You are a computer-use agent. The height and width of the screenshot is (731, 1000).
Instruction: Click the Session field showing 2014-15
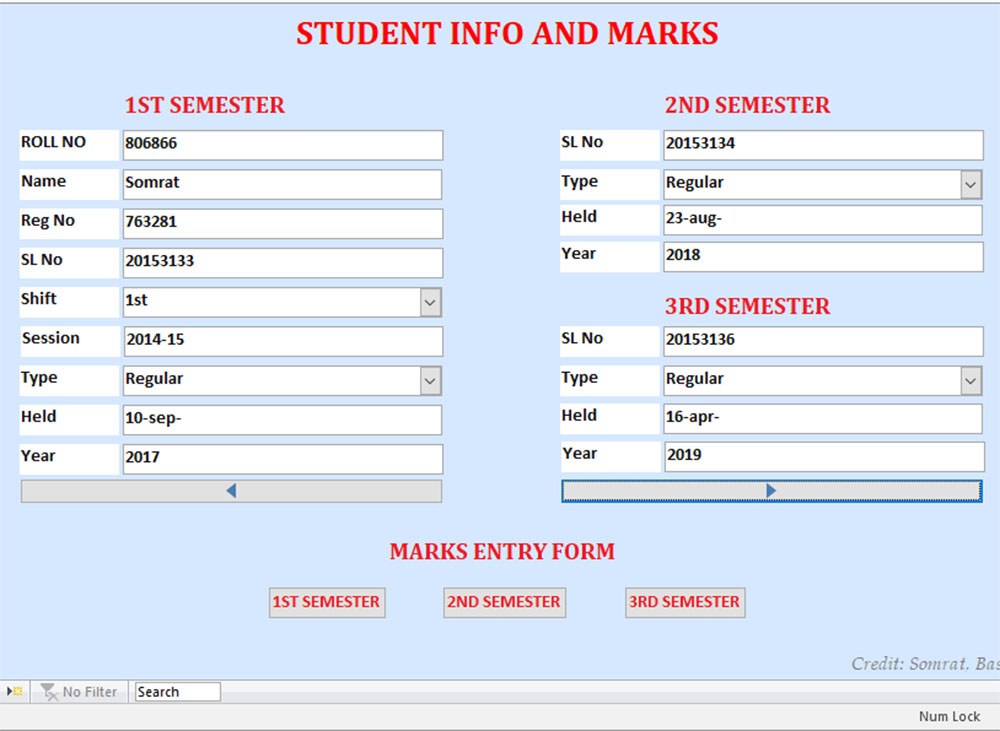pos(282,340)
